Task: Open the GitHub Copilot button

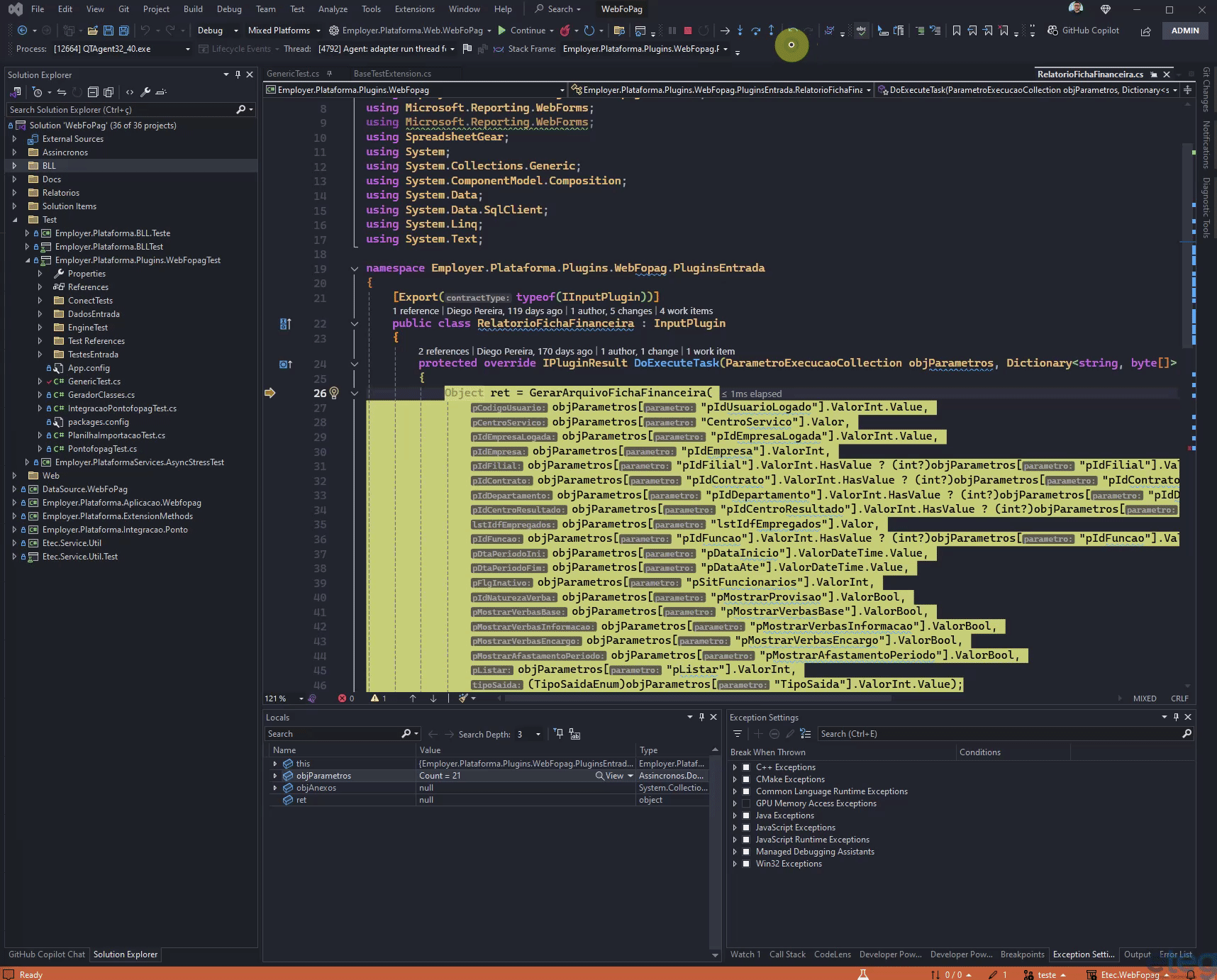Action: point(1084,30)
